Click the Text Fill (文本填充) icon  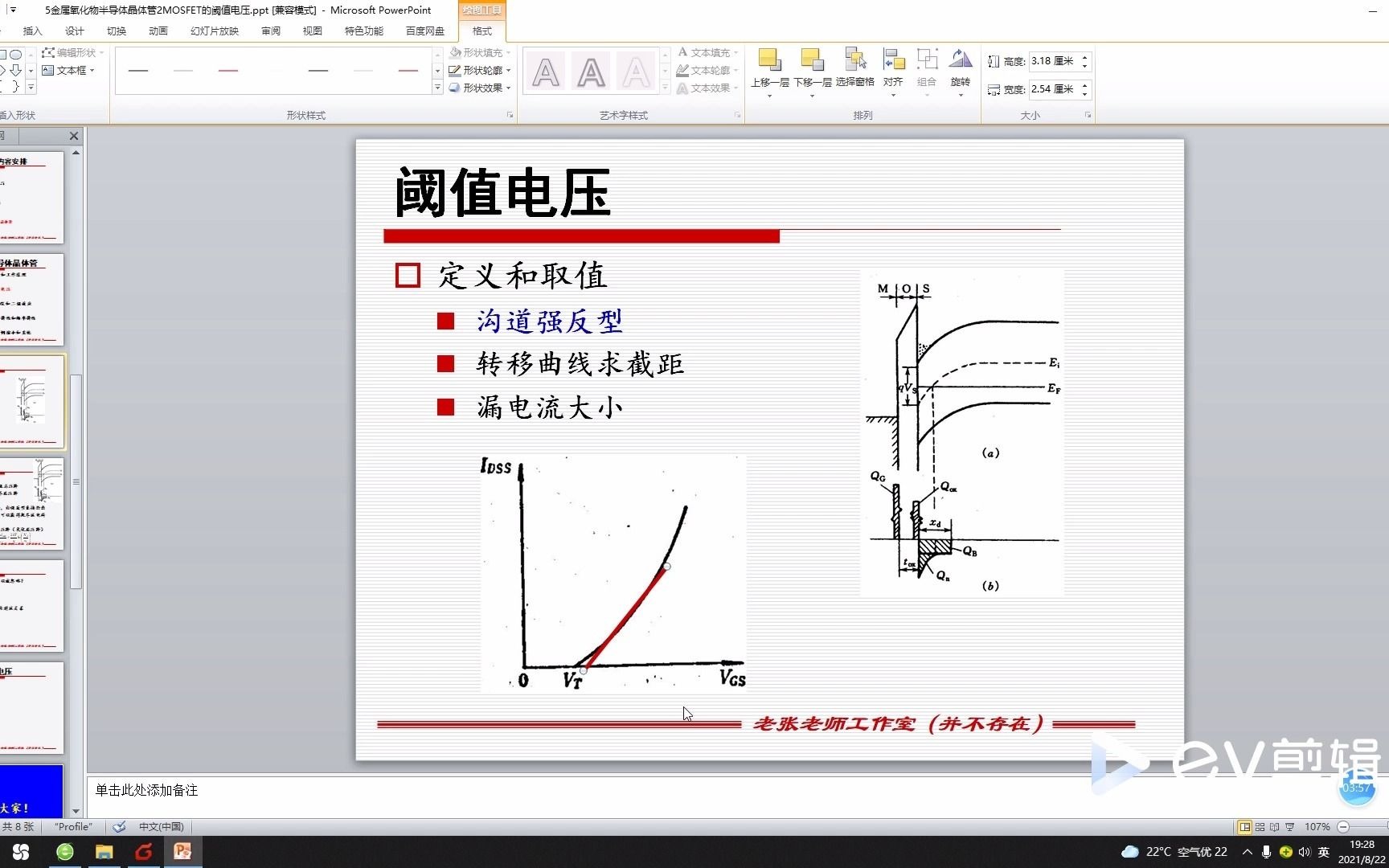pyautogui.click(x=682, y=52)
